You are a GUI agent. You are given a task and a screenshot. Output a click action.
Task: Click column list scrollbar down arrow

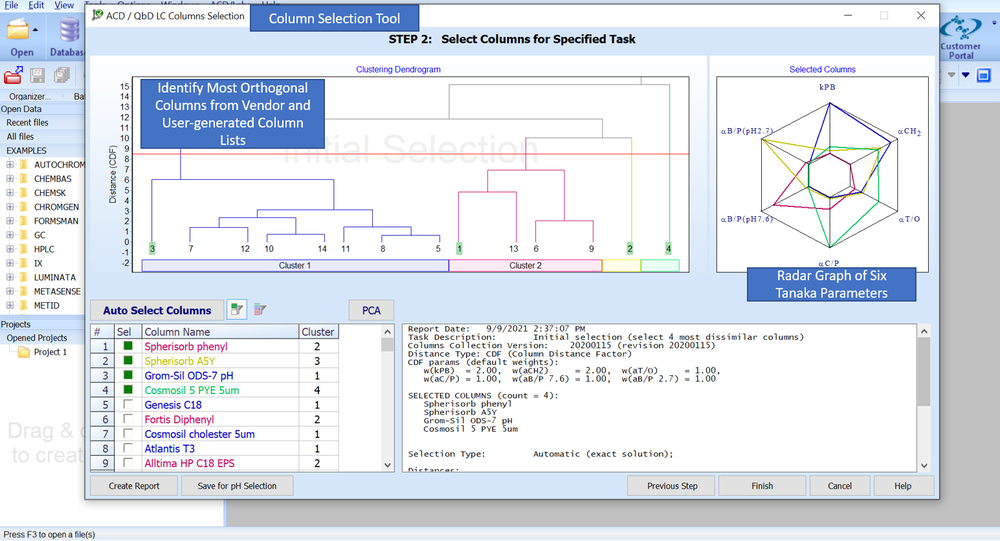pyautogui.click(x=387, y=465)
